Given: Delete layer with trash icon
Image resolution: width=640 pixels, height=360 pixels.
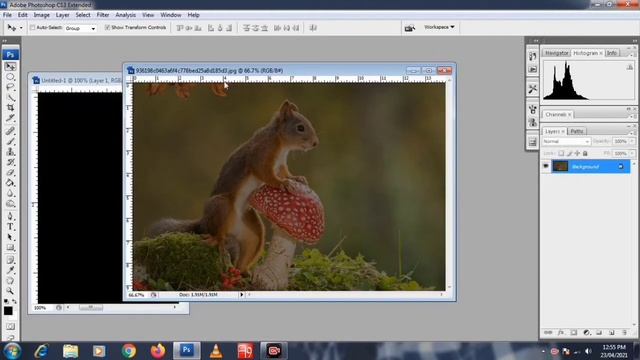Looking at the screenshot, I should pyautogui.click(x=624, y=333).
